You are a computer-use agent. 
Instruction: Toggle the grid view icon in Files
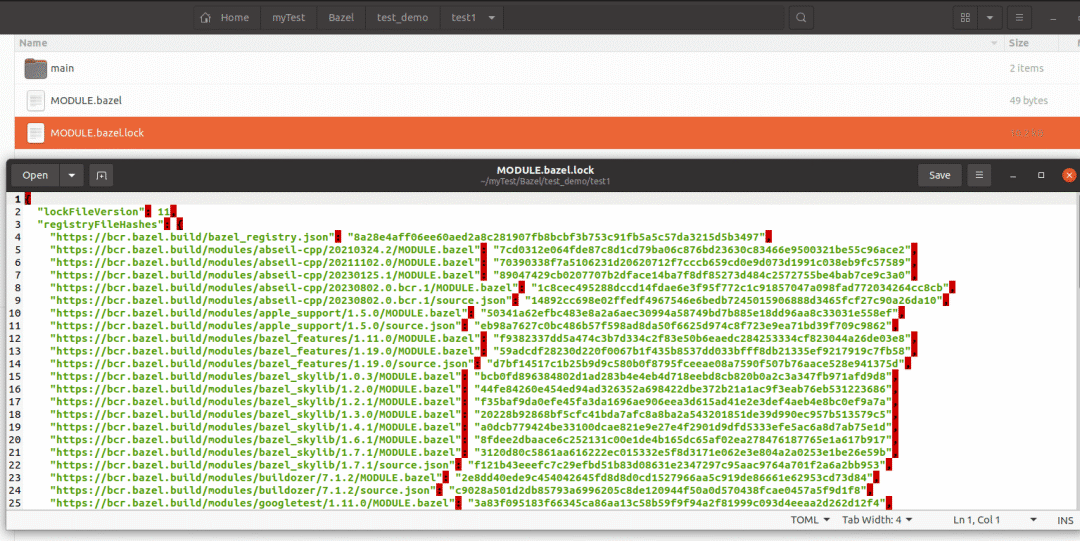tap(965, 18)
